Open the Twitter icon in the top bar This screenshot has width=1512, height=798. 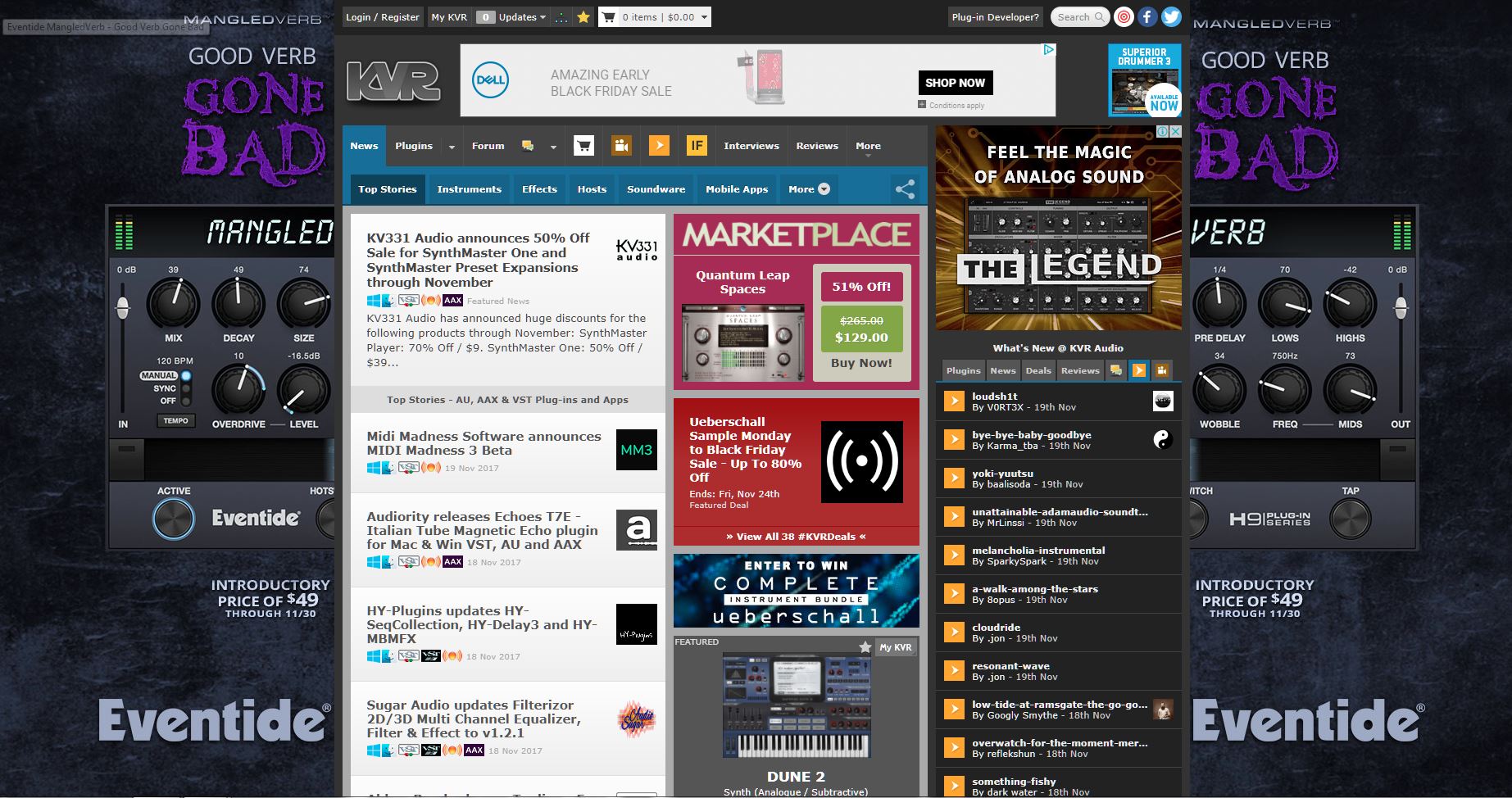1171,16
